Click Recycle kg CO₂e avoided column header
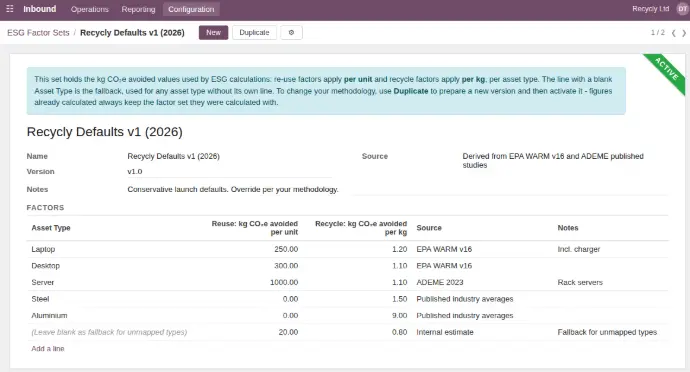The image size is (690, 372). [x=361, y=228]
